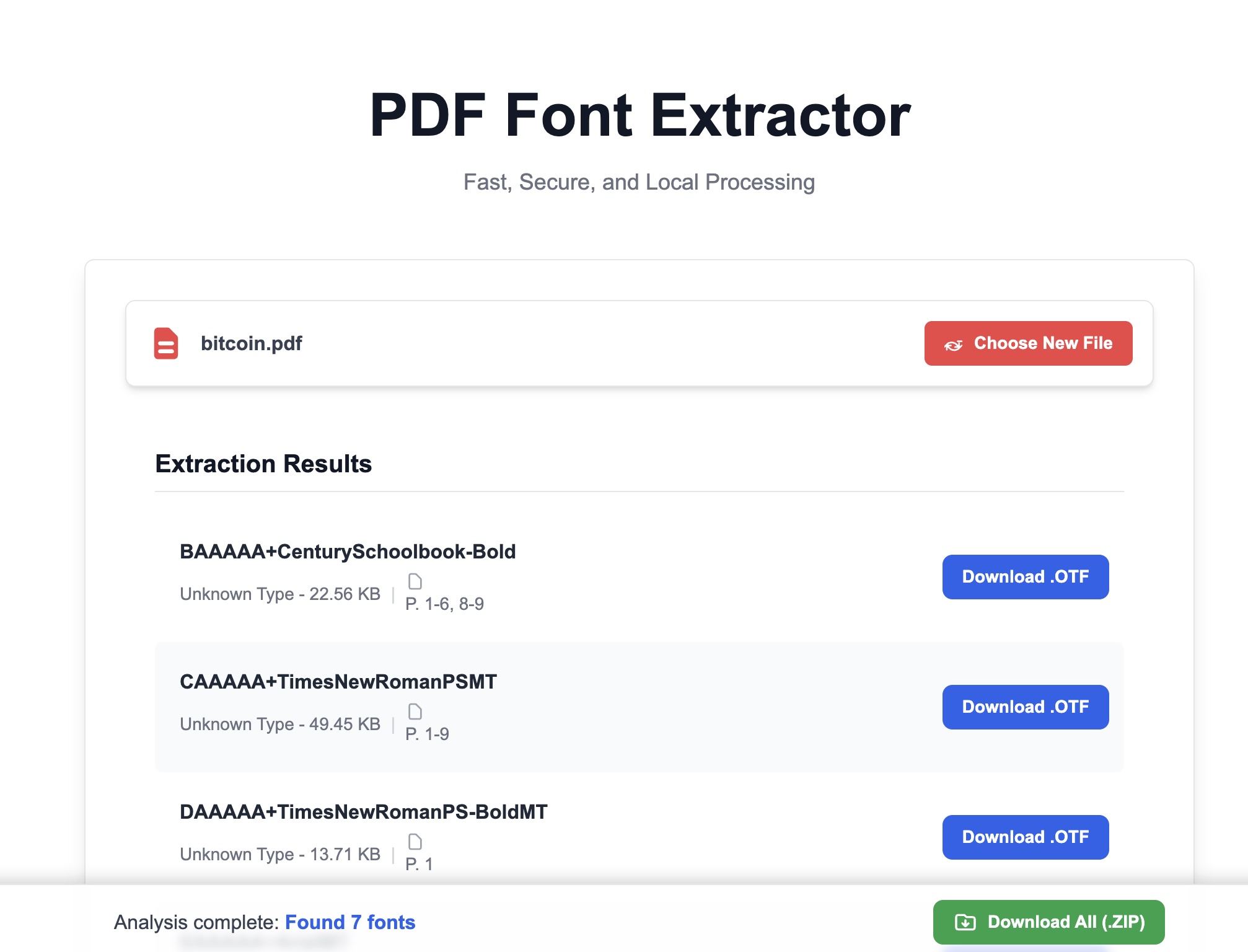Click the red PDF file icon
1248x952 pixels.
point(166,343)
